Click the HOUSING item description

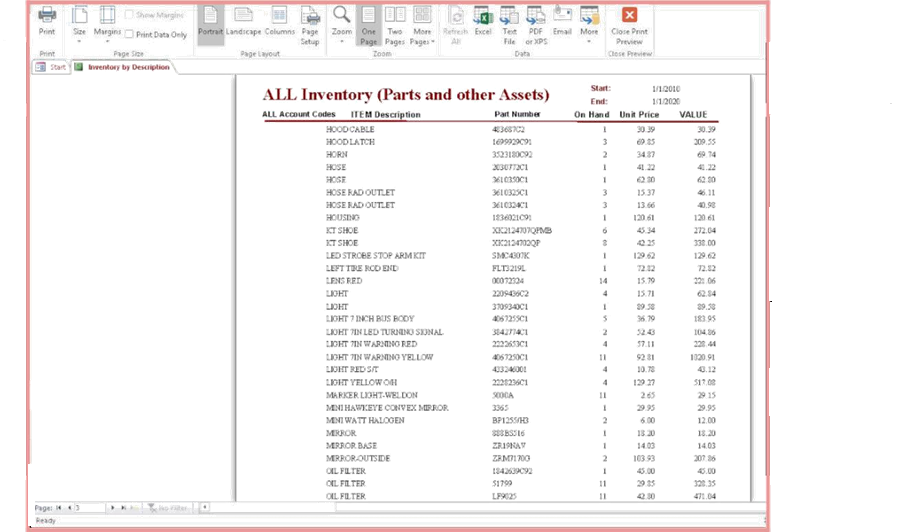pyautogui.click(x=343, y=218)
